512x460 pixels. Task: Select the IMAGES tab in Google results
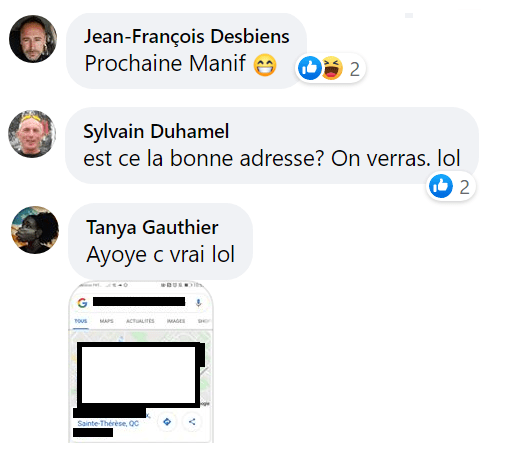click(176, 321)
